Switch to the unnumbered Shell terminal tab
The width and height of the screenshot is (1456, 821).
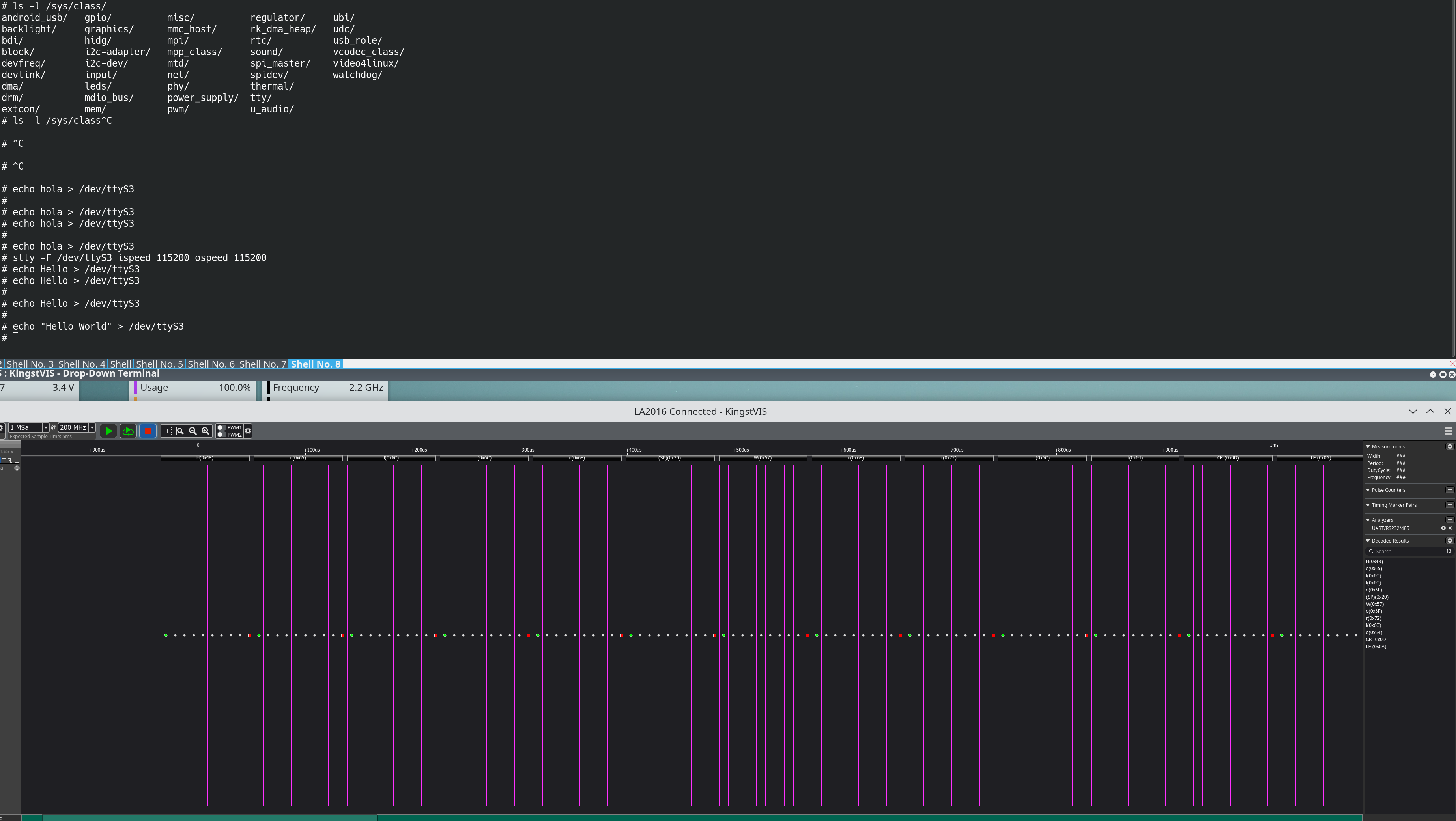(x=120, y=364)
